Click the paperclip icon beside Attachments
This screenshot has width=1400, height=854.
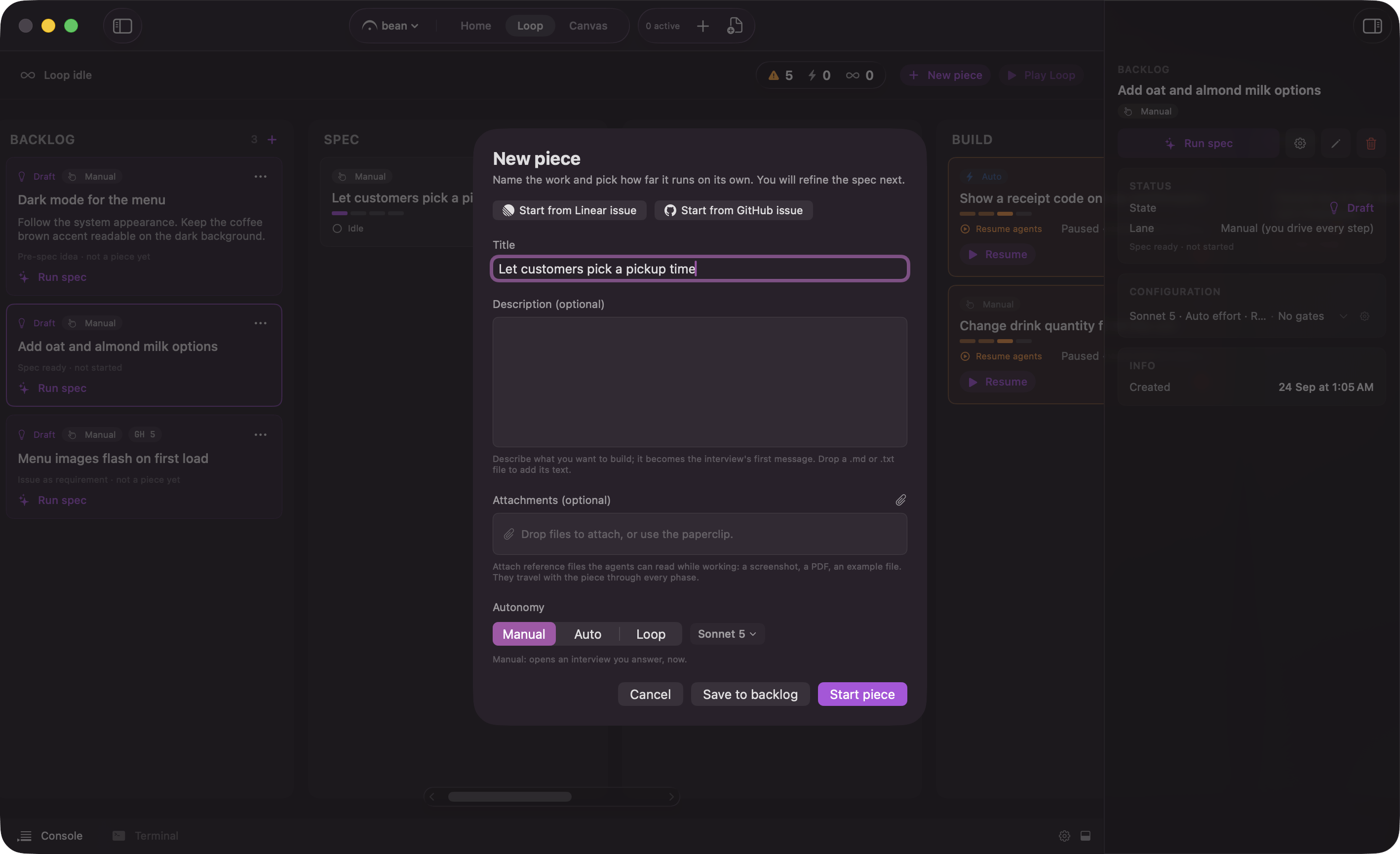tap(900, 500)
